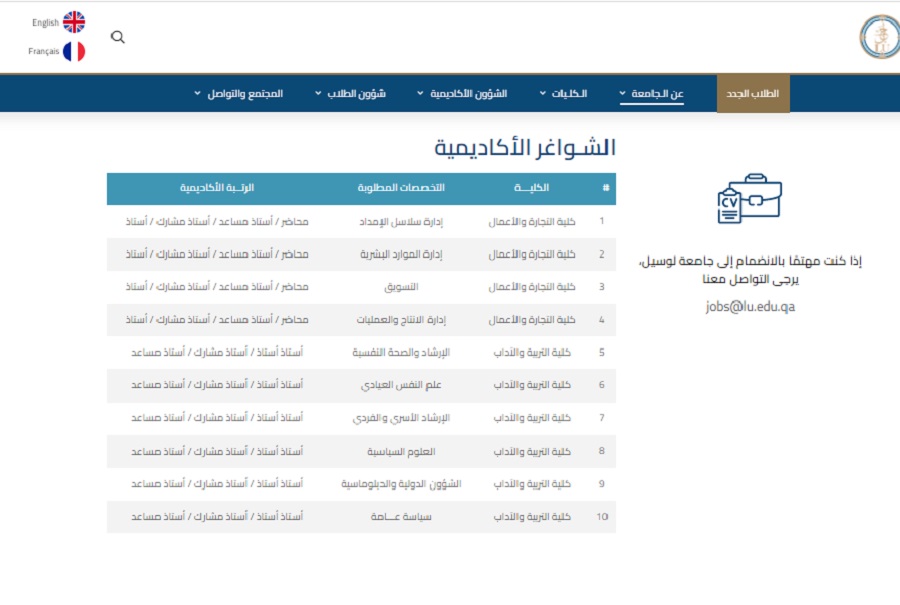900x605 pixels.
Task: Click the الرتبة الأكاديمية column header
Action: pos(217,188)
